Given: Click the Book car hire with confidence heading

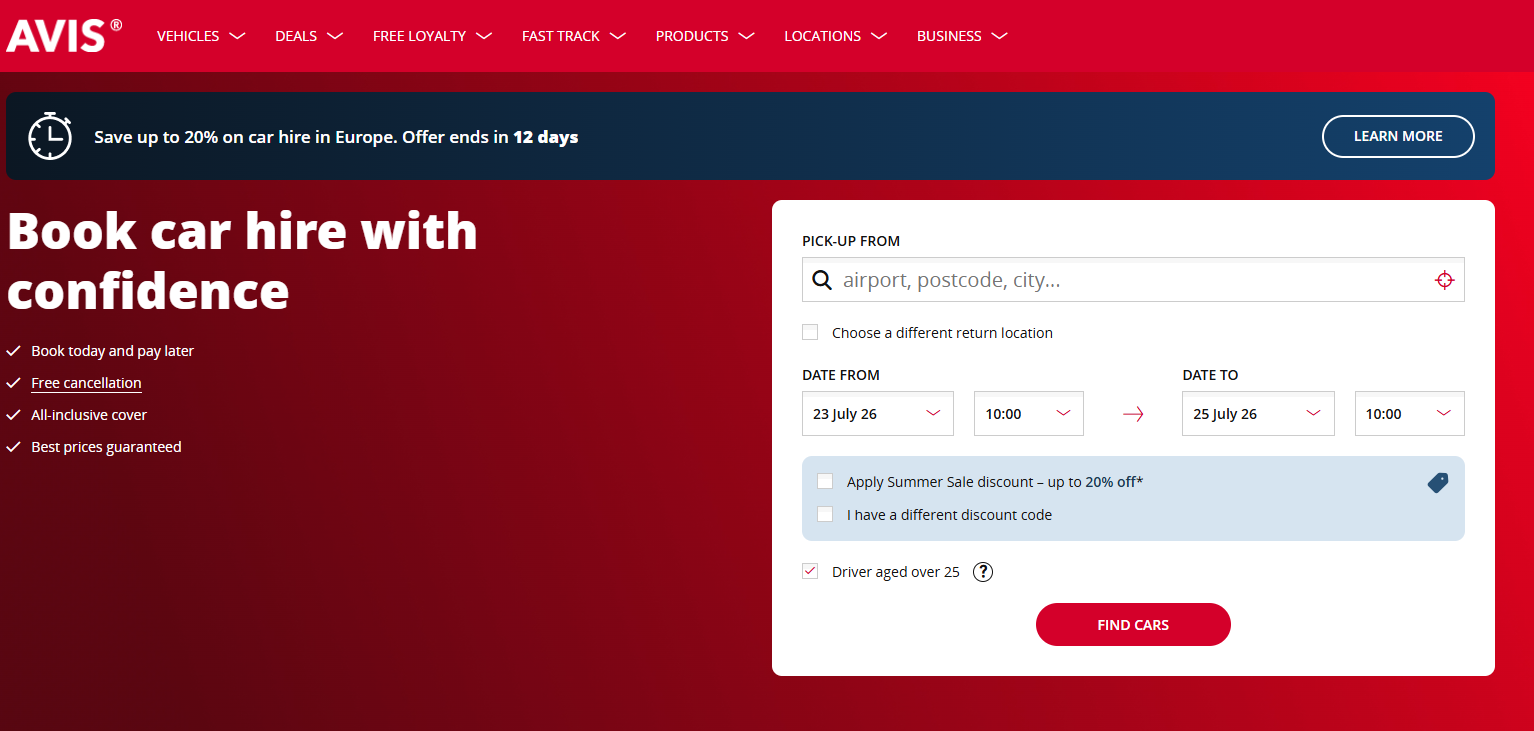Looking at the screenshot, I should click(x=242, y=260).
